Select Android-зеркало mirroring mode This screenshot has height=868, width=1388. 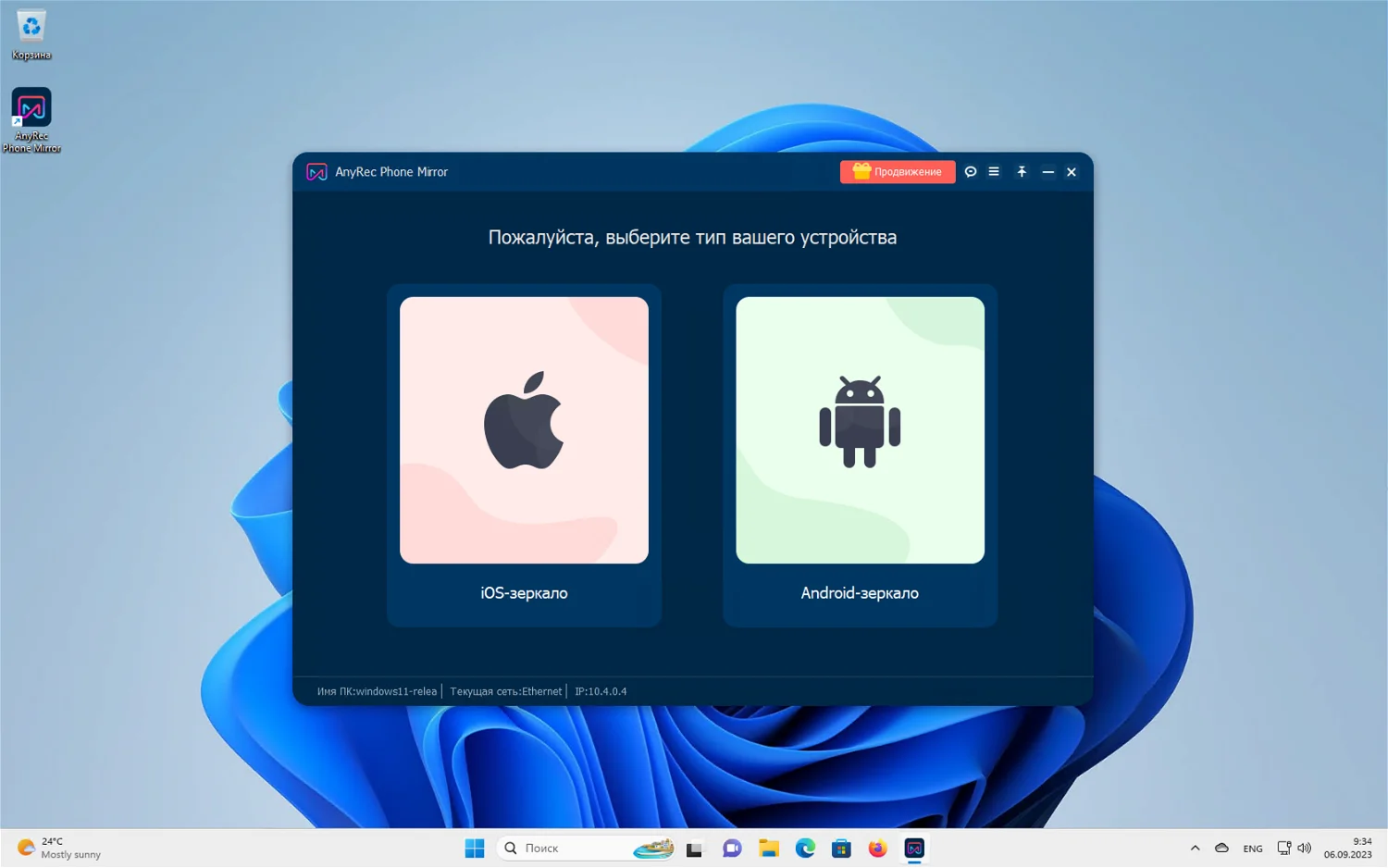859,593
